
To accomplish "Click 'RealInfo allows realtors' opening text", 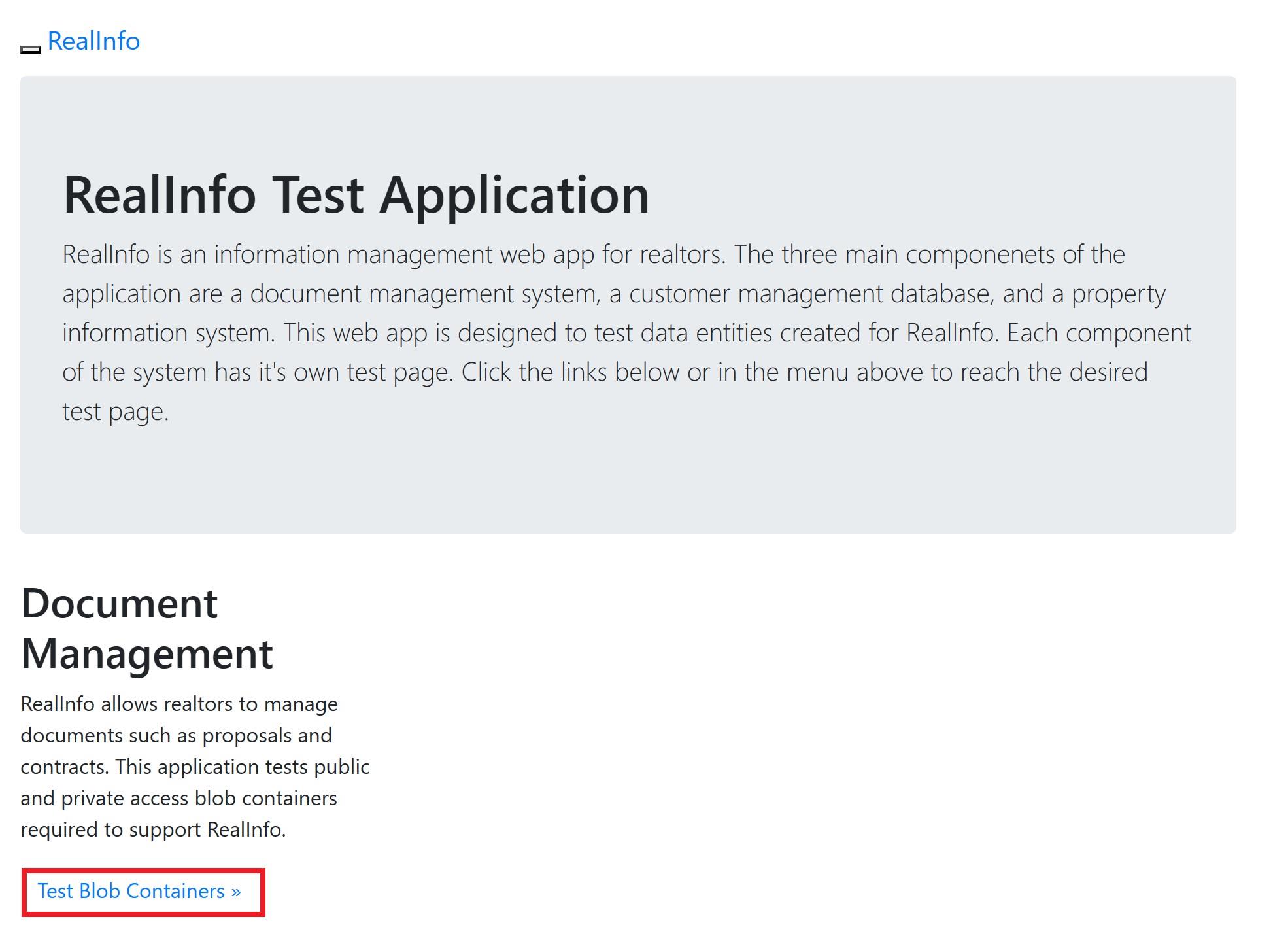I will 127,704.
